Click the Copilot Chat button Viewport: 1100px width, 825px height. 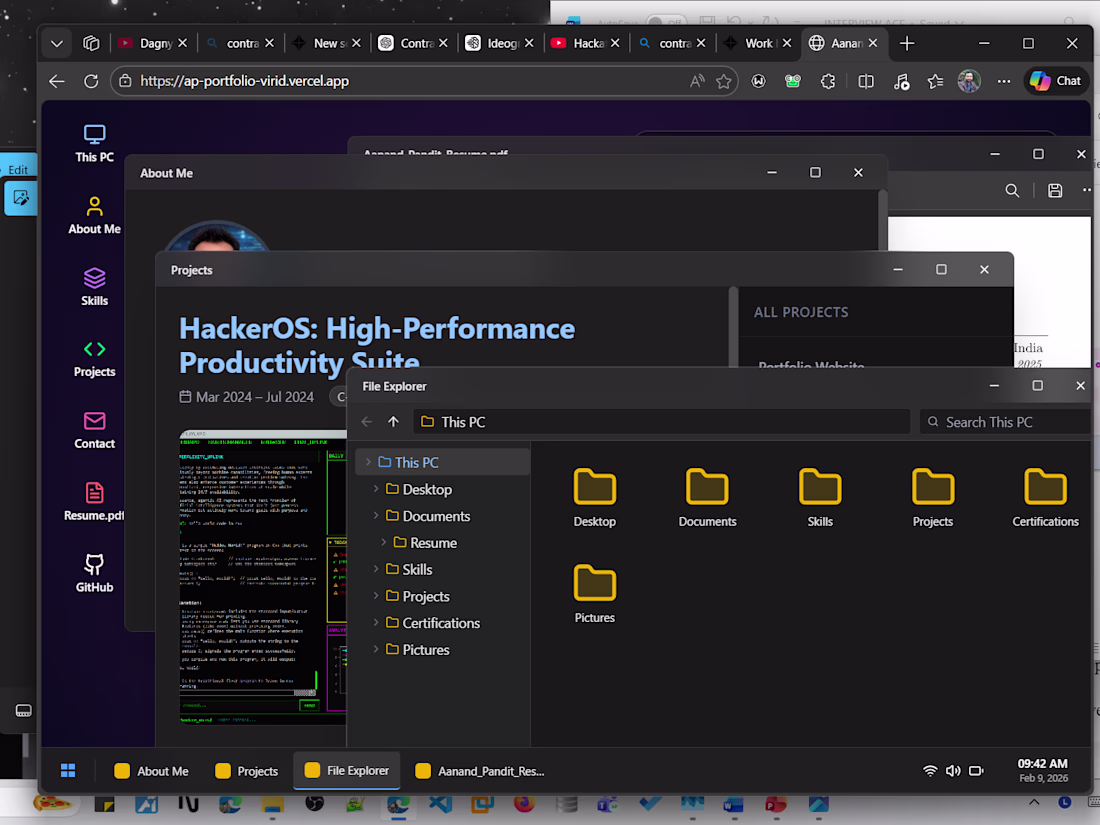coord(1056,81)
